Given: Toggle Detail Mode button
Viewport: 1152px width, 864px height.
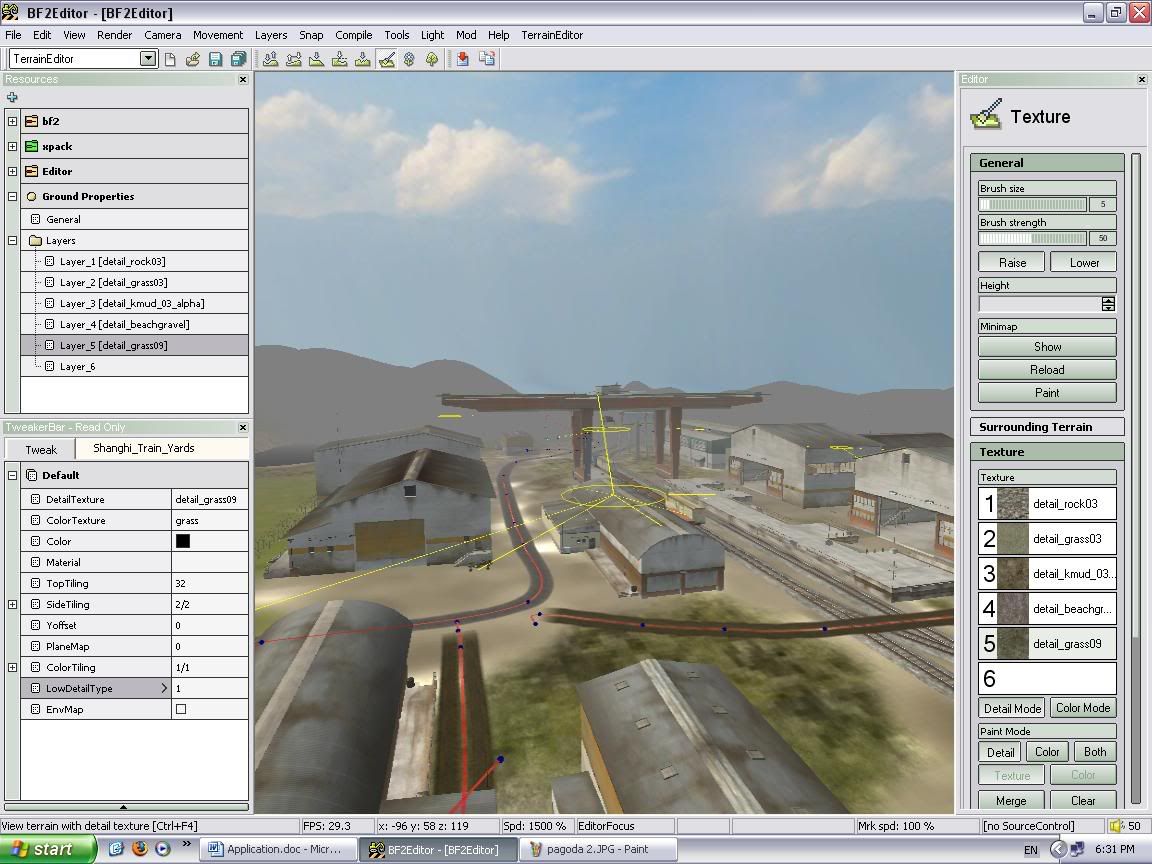Looking at the screenshot, I should click(1012, 708).
